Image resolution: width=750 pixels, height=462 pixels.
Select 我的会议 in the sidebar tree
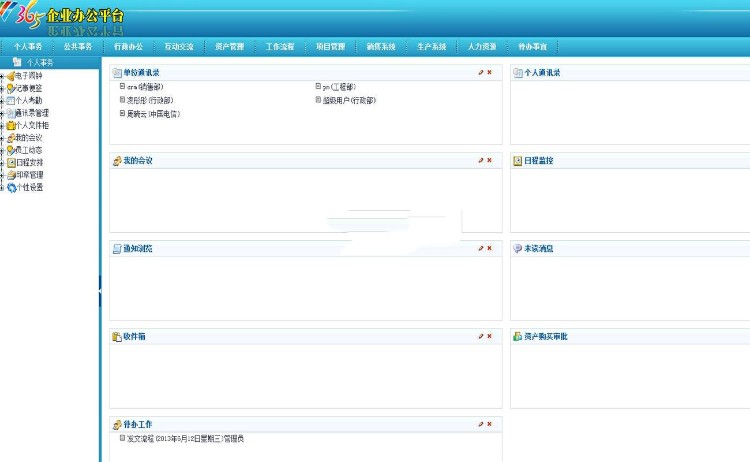[x=30, y=138]
